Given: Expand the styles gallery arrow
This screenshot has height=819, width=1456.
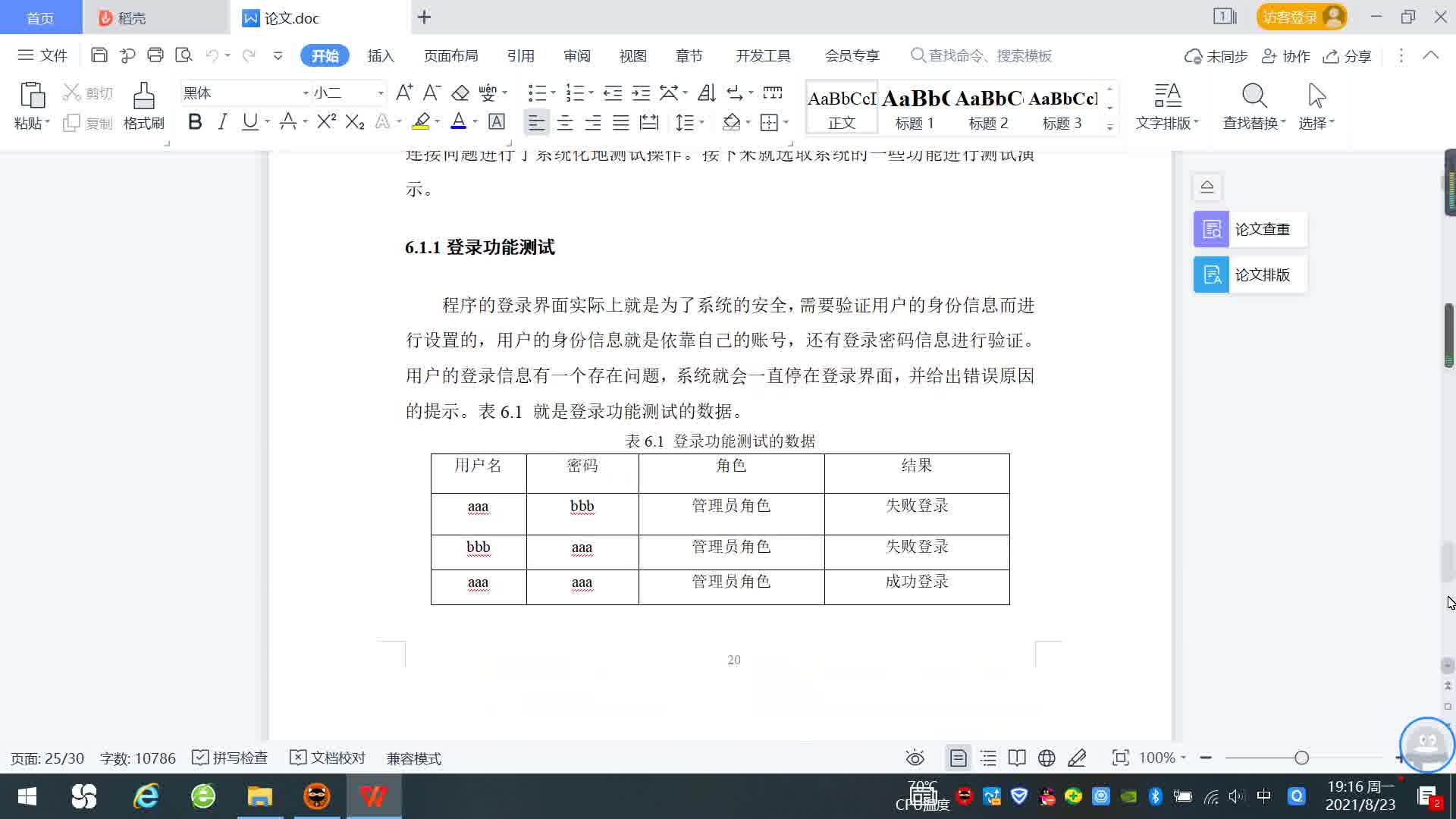Looking at the screenshot, I should [x=1110, y=127].
